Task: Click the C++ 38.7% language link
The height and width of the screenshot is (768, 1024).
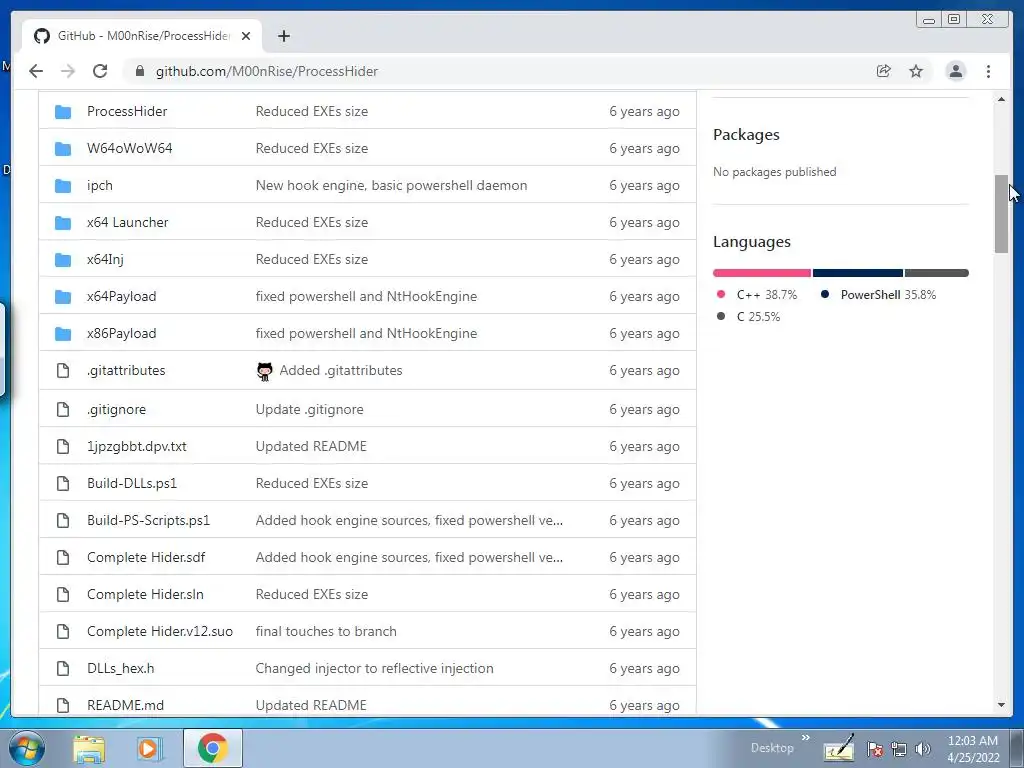Action: [x=757, y=295]
